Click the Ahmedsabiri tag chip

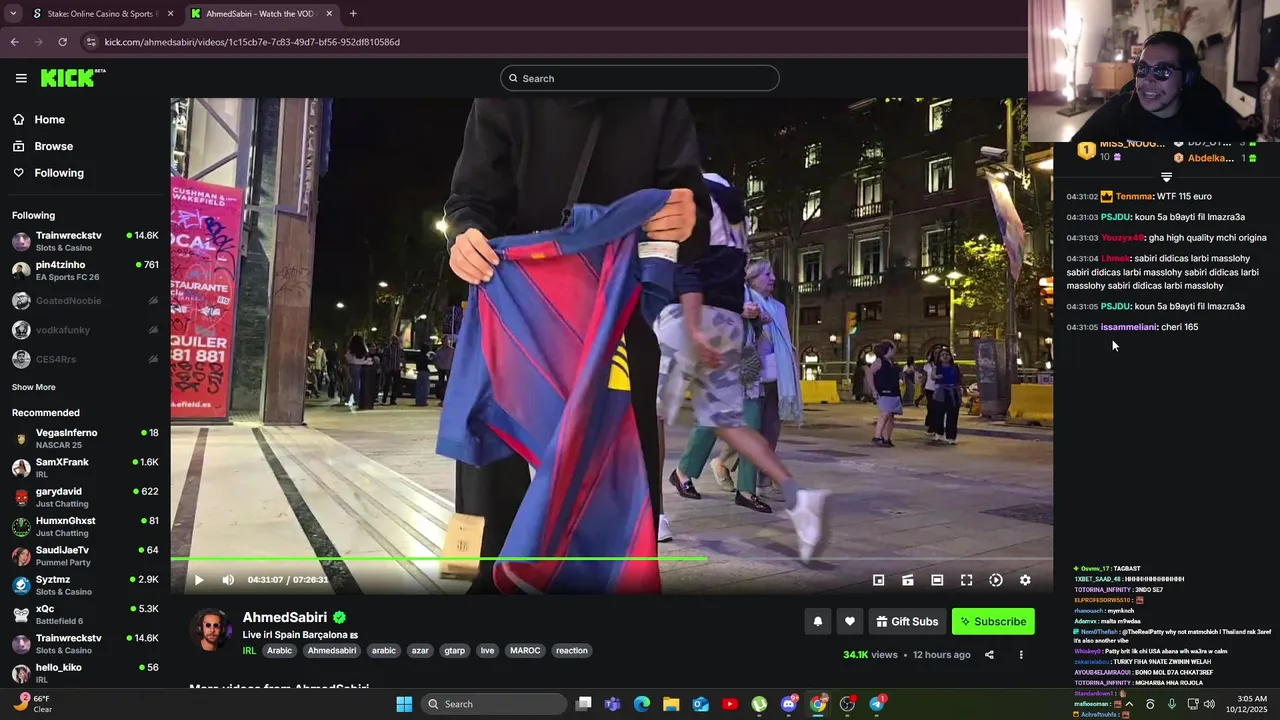point(332,651)
